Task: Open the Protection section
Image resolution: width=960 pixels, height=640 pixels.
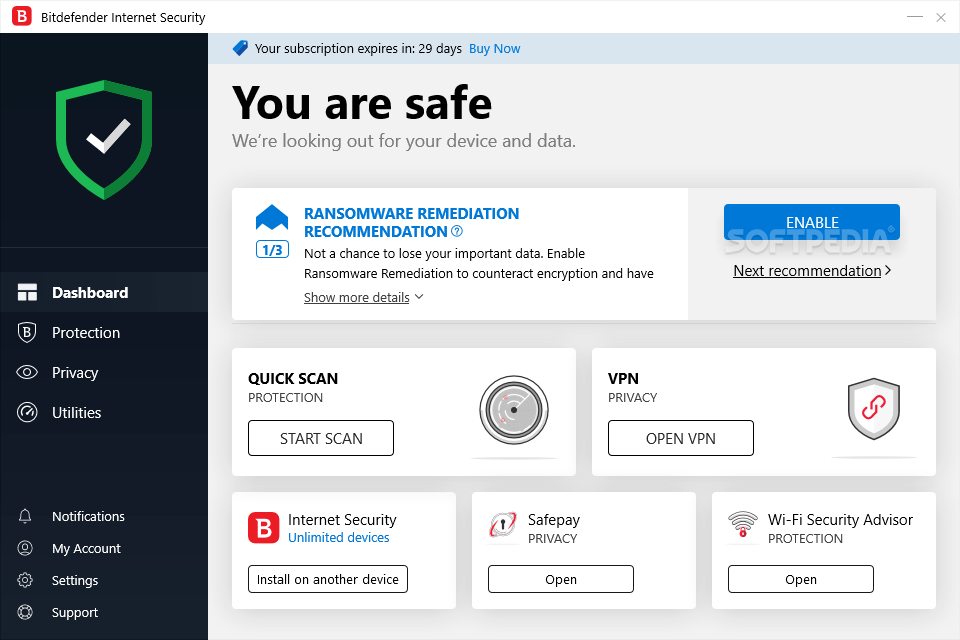Action: tap(104, 333)
